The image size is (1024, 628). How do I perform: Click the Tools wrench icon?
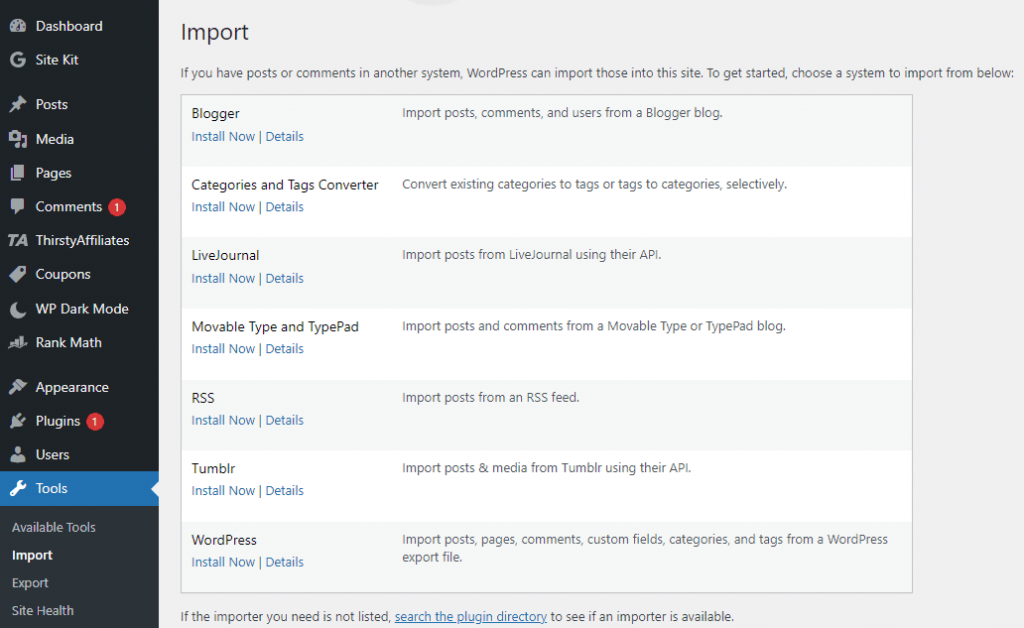coord(18,488)
